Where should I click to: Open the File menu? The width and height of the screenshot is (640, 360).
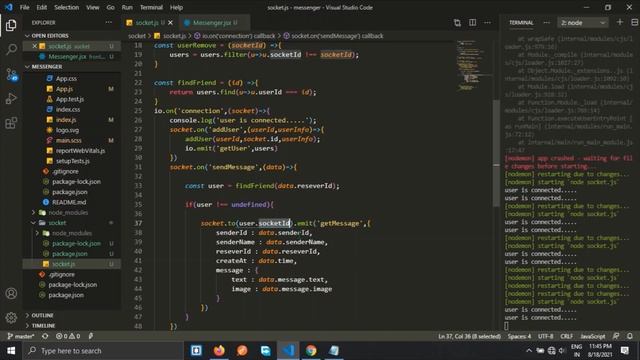24,7
